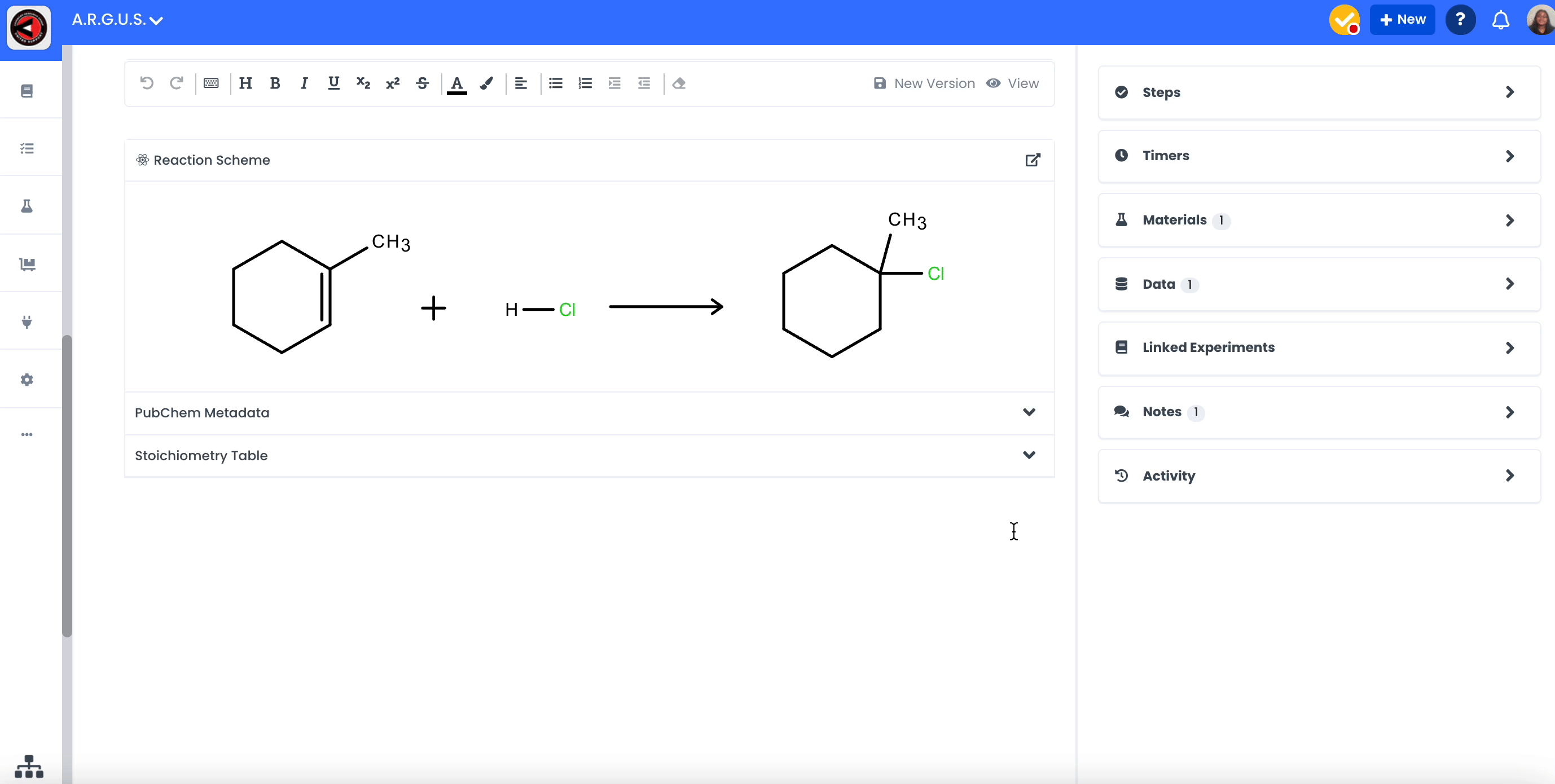Toggle bold text formatting

(x=275, y=83)
